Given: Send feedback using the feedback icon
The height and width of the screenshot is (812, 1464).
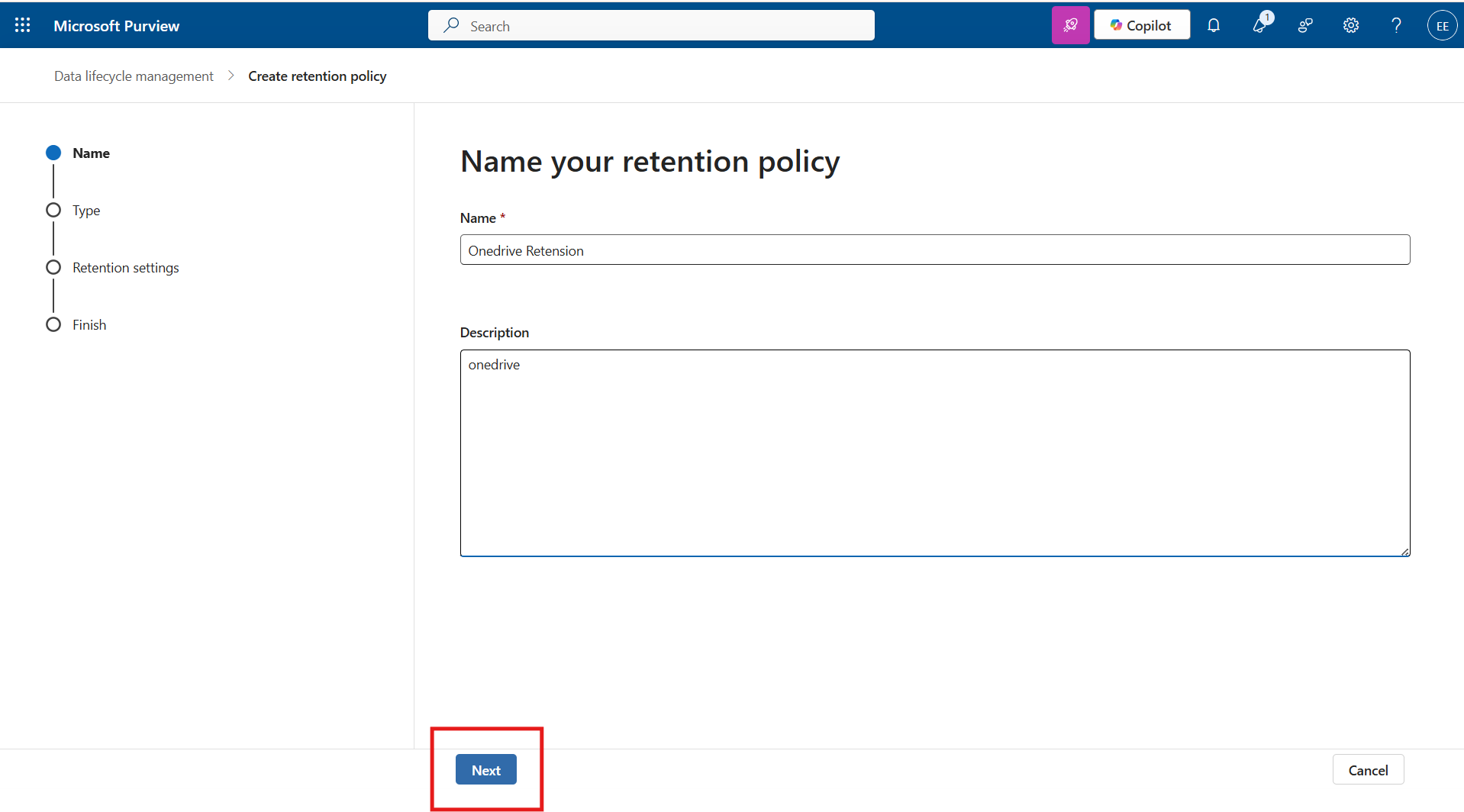Looking at the screenshot, I should 1305,25.
